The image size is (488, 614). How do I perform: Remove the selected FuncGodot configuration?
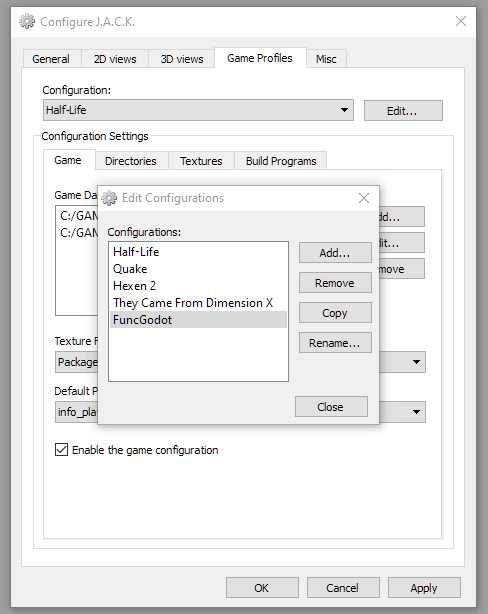[x=335, y=283]
